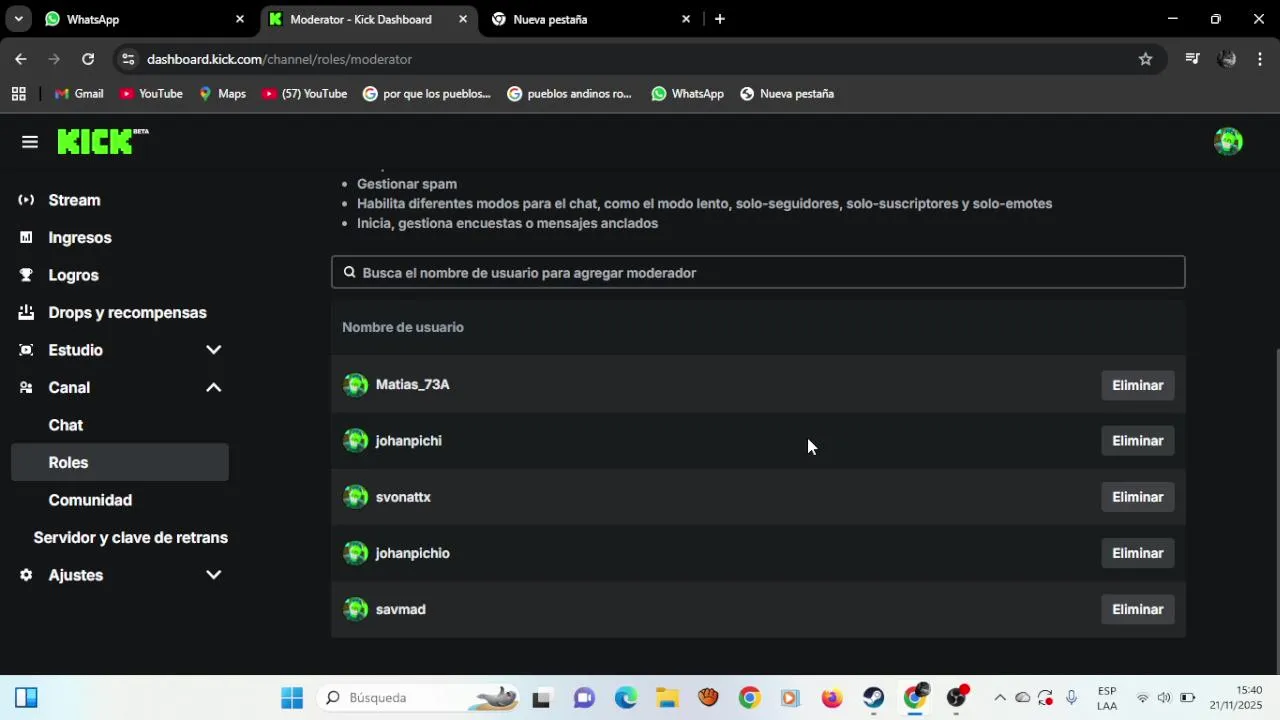Open Windows Start menu

point(292,697)
